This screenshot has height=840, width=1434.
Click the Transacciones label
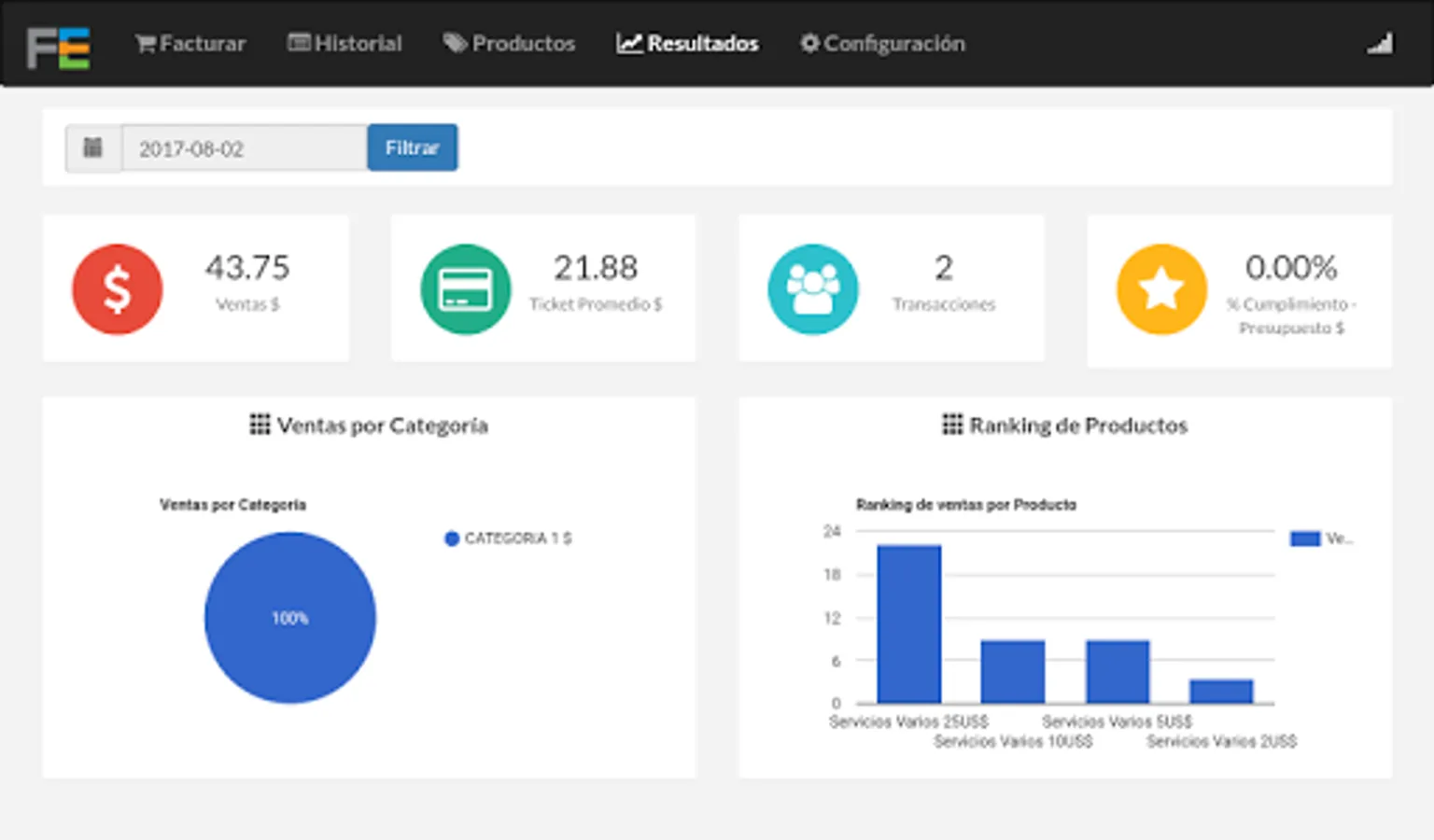(944, 304)
